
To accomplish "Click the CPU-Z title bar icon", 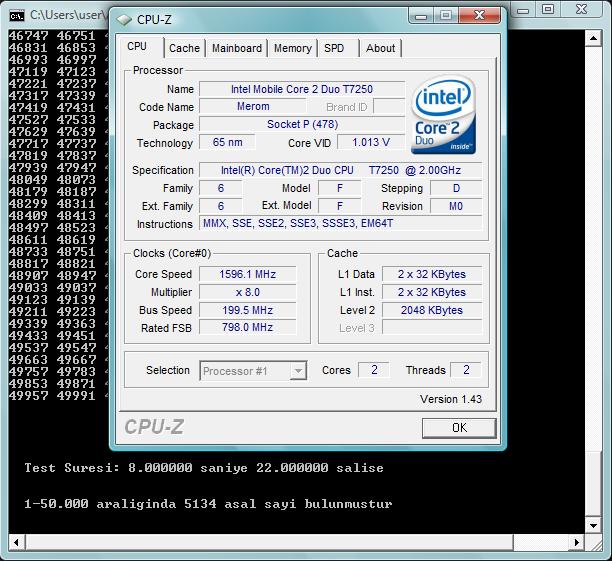I will 124,20.
